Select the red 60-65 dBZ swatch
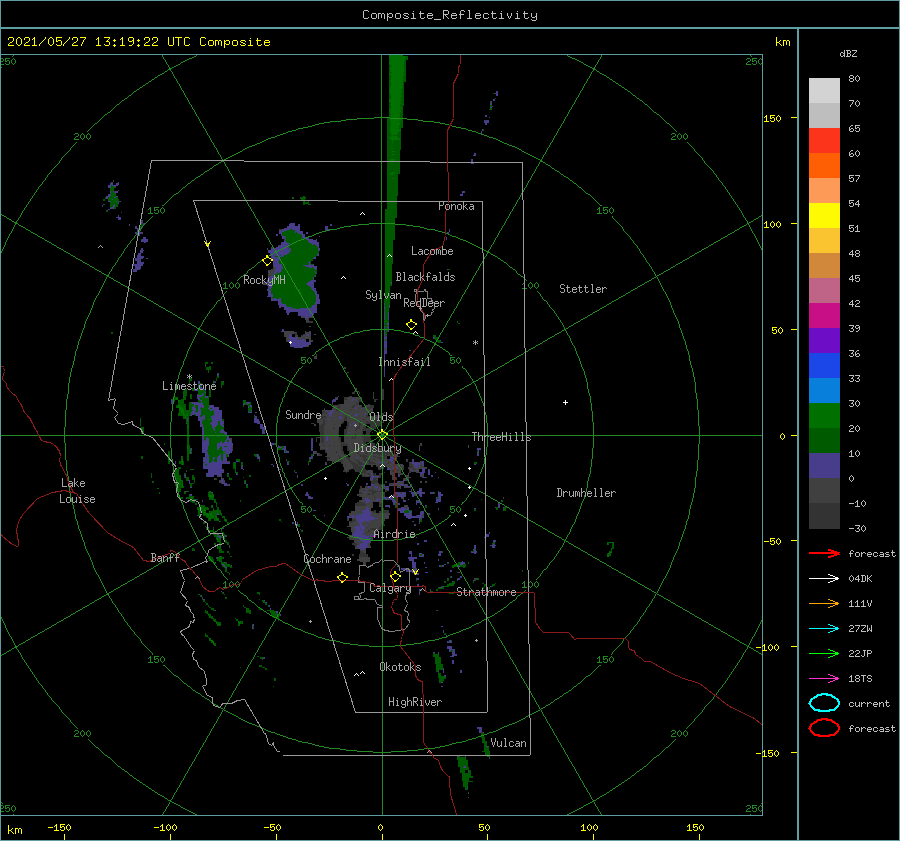900x841 pixels. click(x=824, y=141)
